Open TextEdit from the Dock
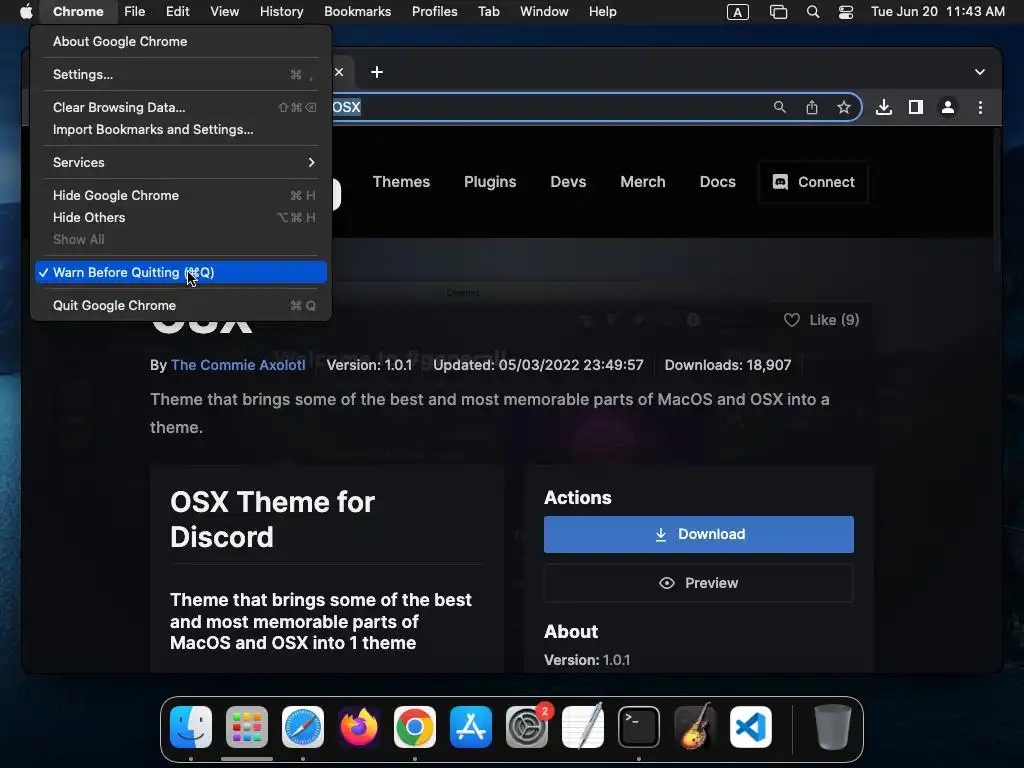 click(583, 727)
